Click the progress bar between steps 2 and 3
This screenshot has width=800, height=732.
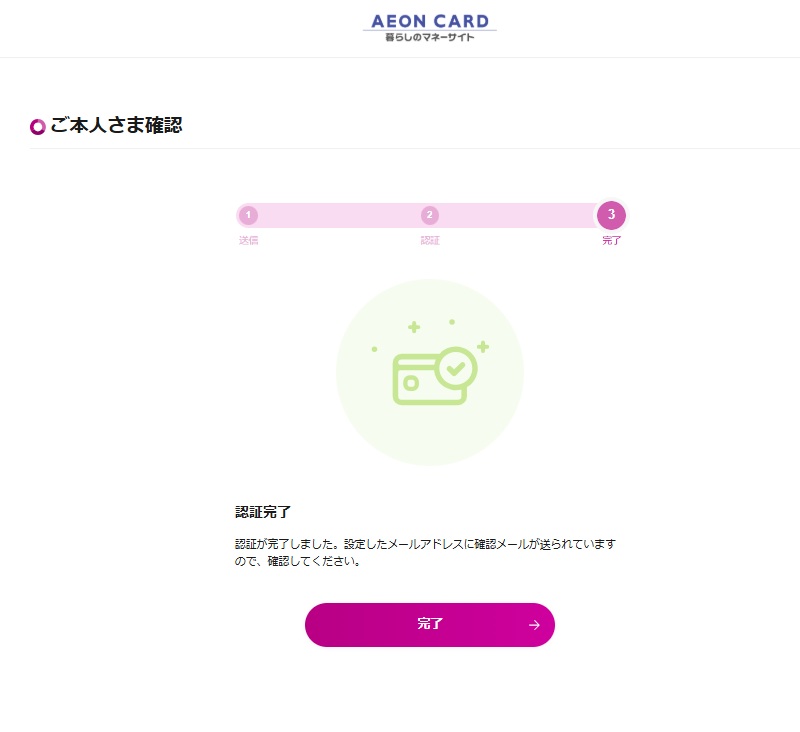(x=515, y=215)
